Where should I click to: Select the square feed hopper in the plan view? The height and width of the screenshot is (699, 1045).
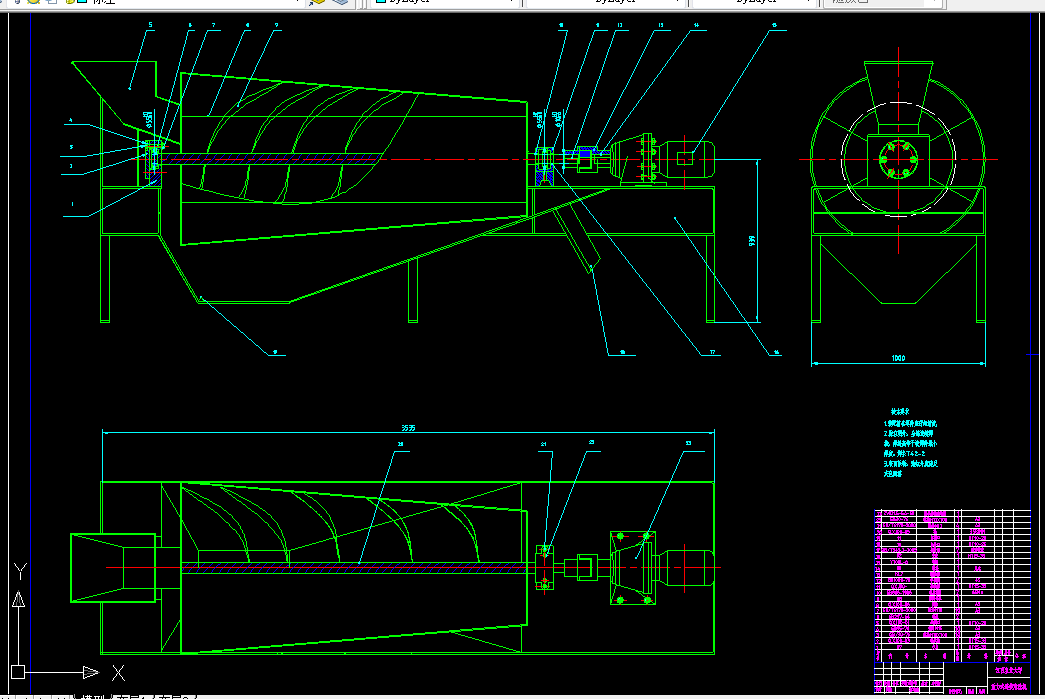point(113,568)
